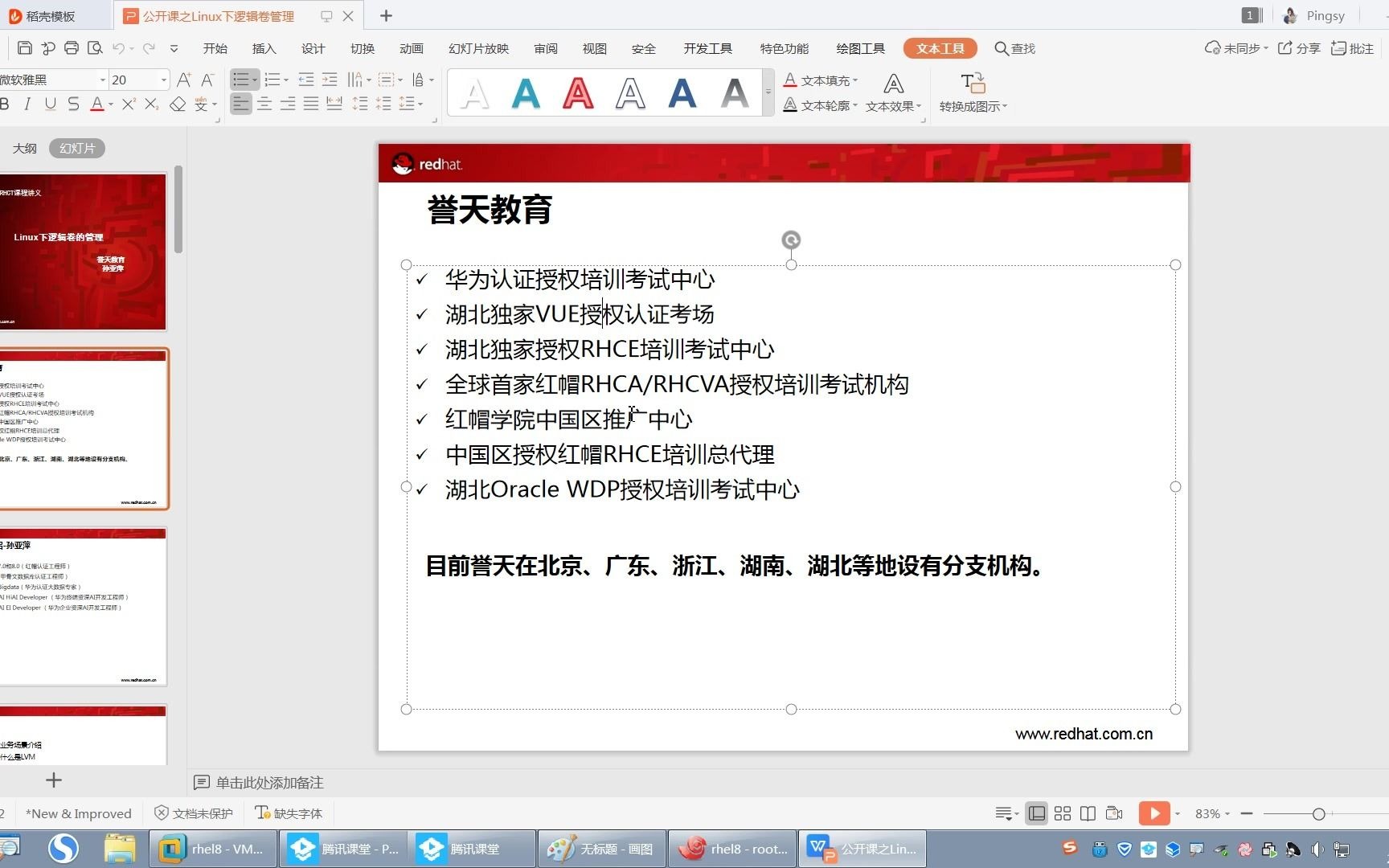
Task: Clear formatting with the eraser icon
Action: pyautogui.click(x=178, y=104)
